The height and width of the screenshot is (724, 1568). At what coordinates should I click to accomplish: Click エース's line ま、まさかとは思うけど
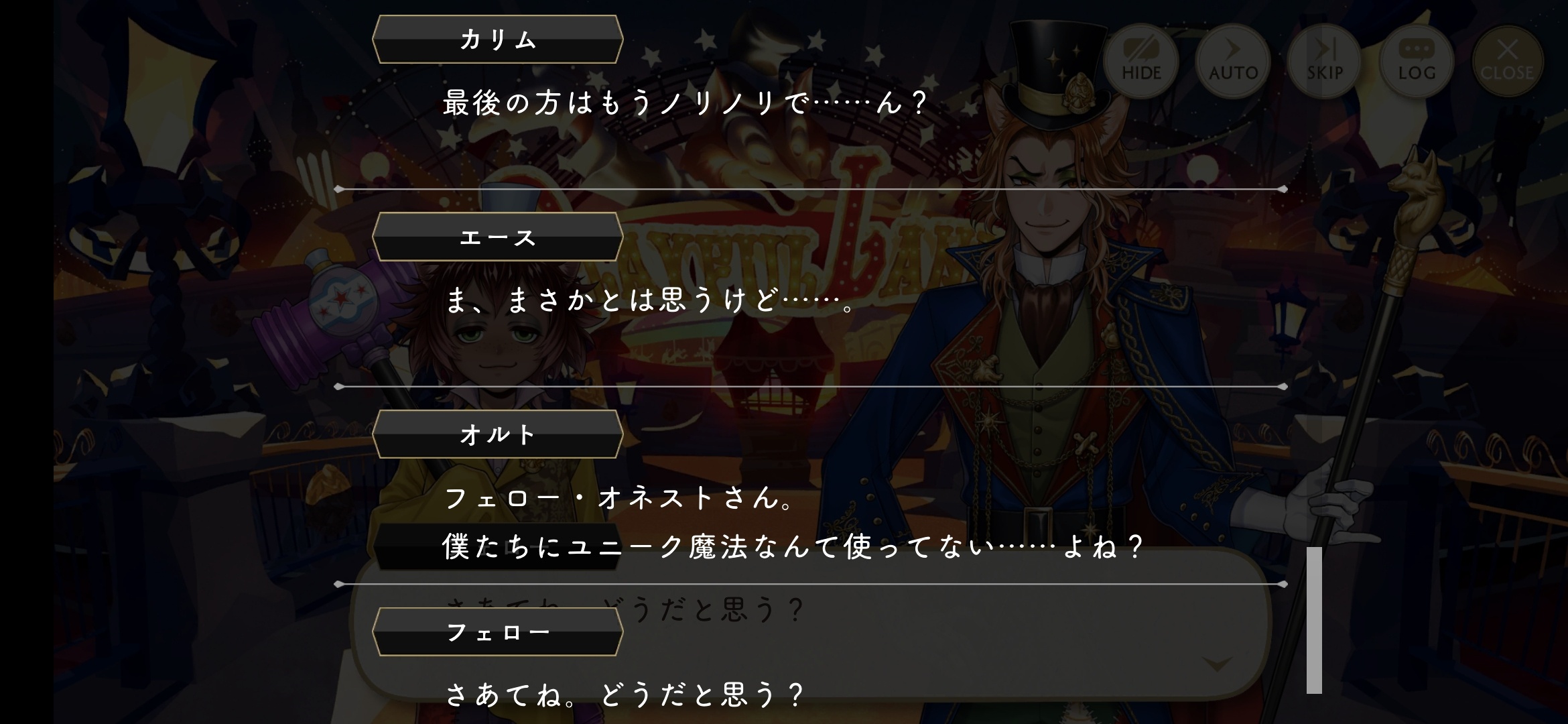[650, 300]
